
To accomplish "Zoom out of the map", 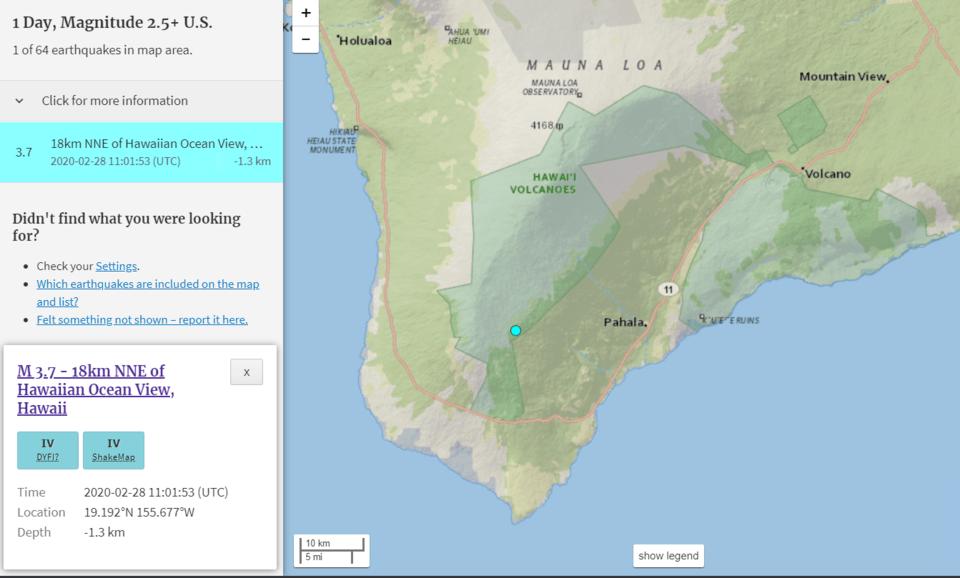I will coord(306,40).
